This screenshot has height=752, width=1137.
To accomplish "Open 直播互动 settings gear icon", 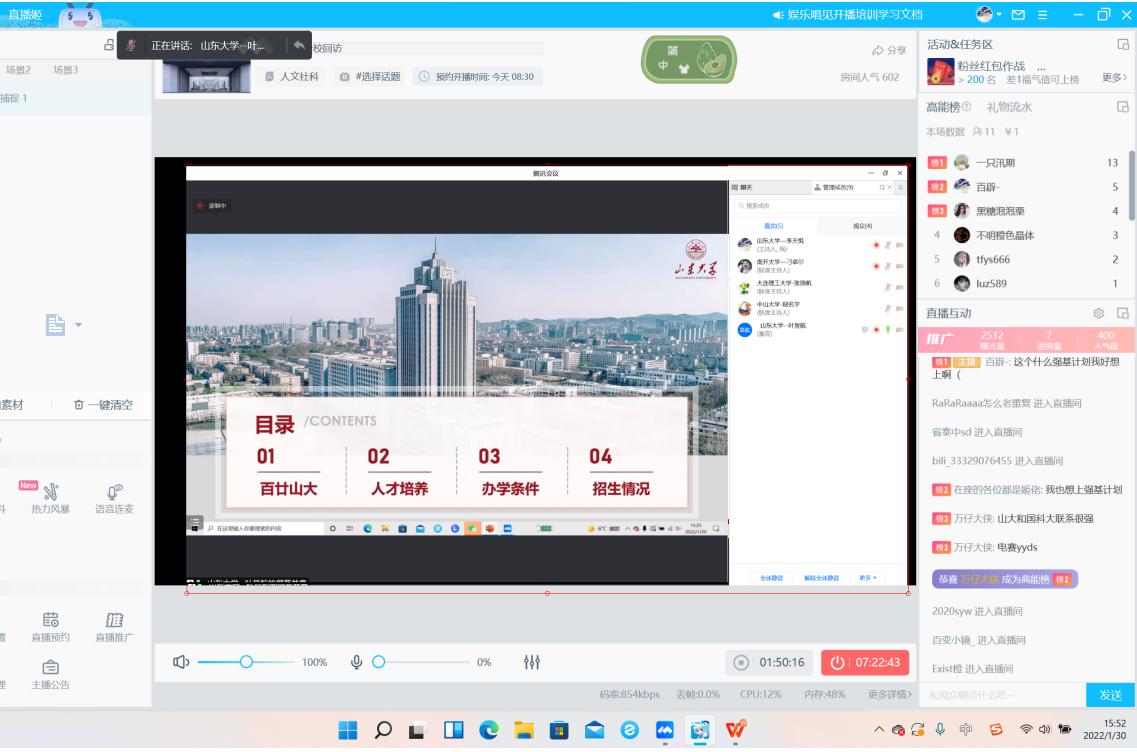I will (x=1098, y=313).
